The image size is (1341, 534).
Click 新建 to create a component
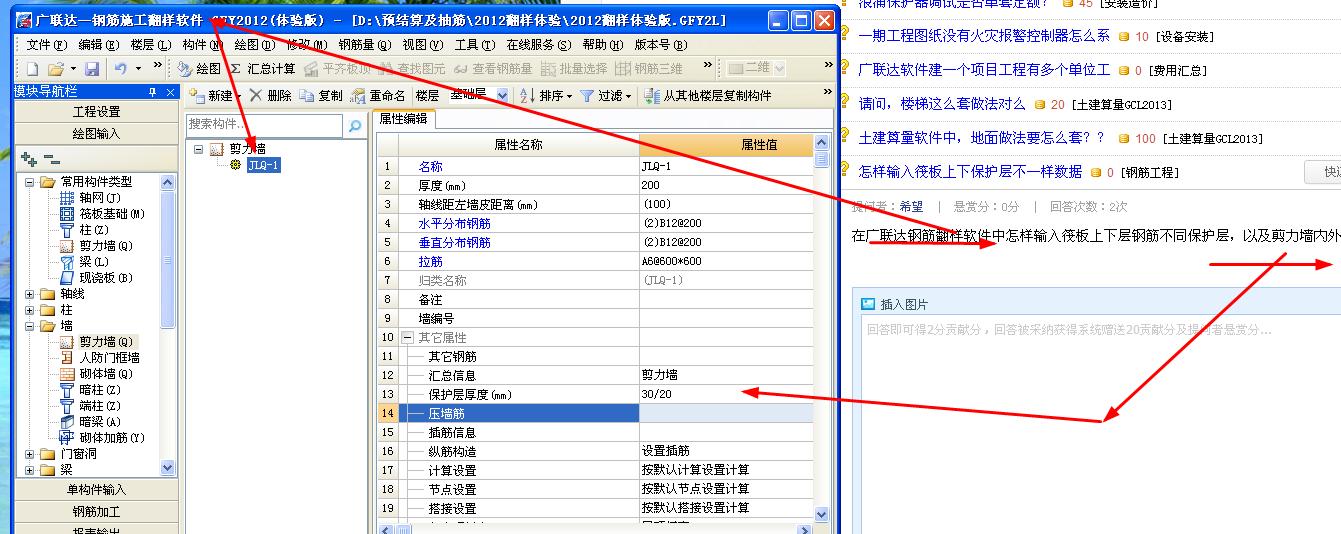coord(212,96)
